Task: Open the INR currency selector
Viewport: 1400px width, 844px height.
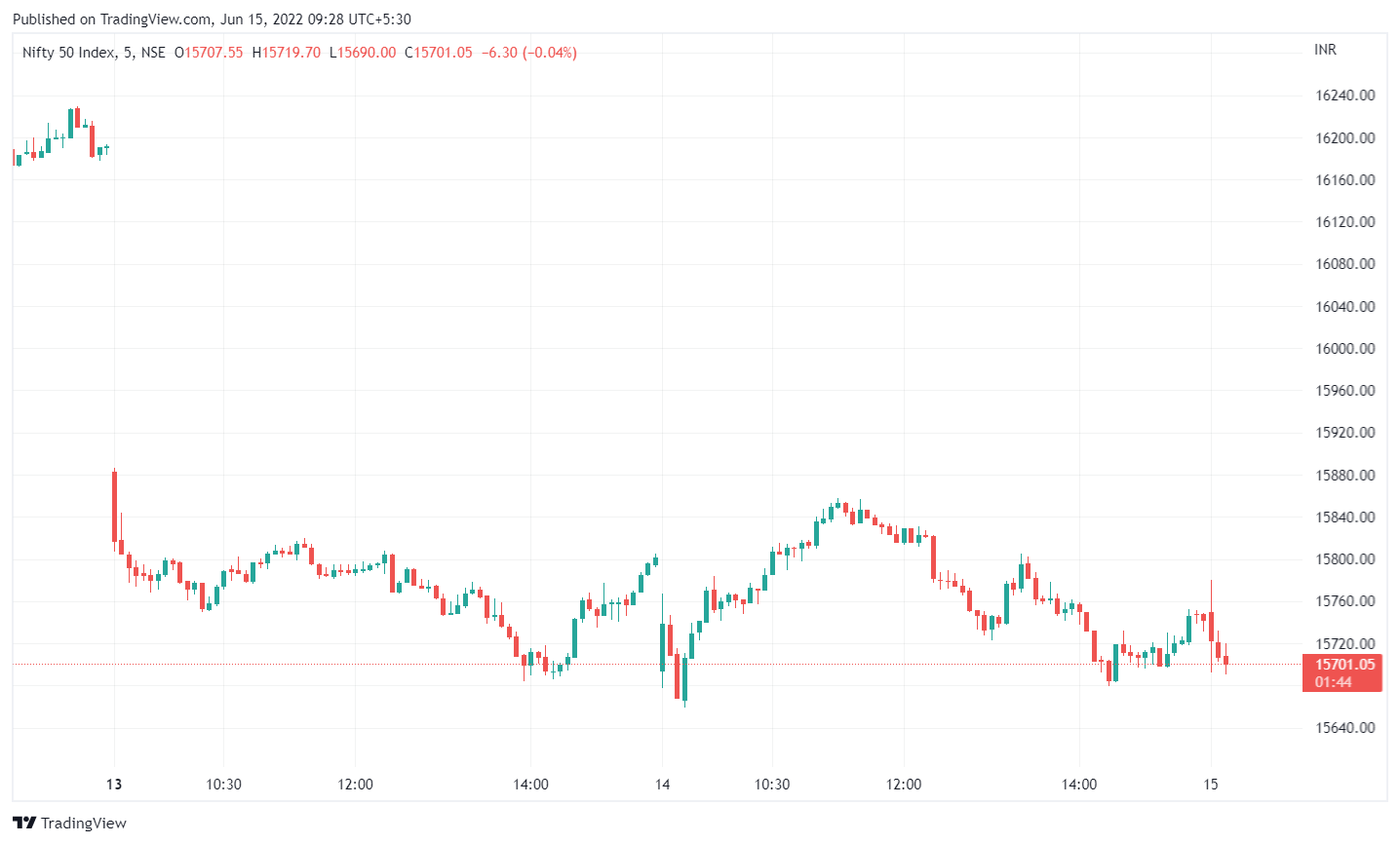Action: coord(1325,50)
